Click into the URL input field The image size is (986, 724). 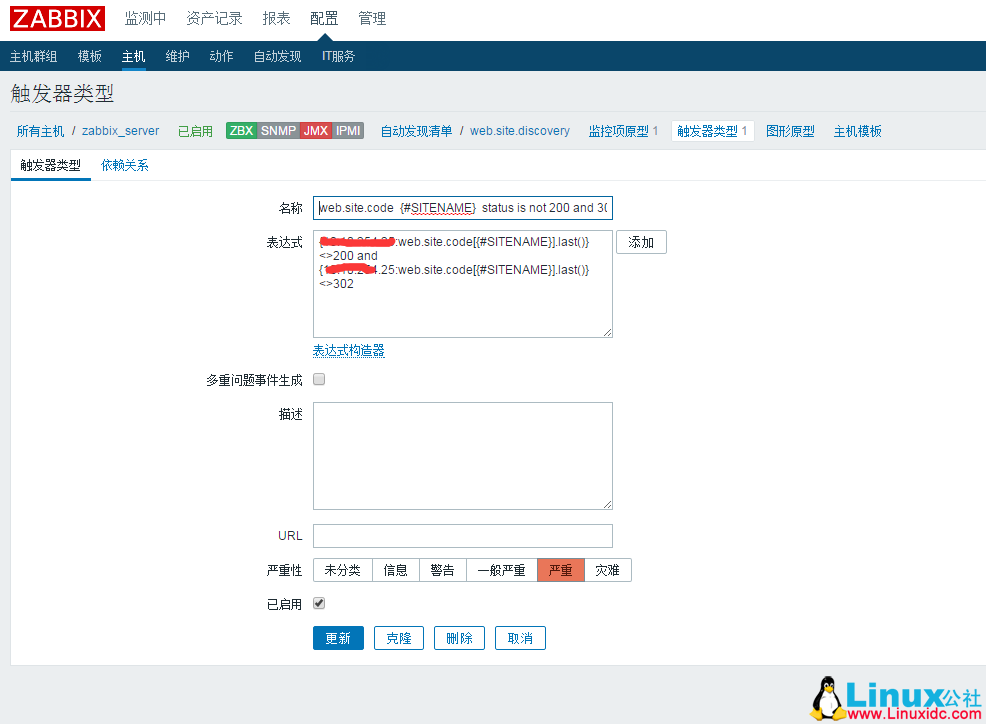462,536
